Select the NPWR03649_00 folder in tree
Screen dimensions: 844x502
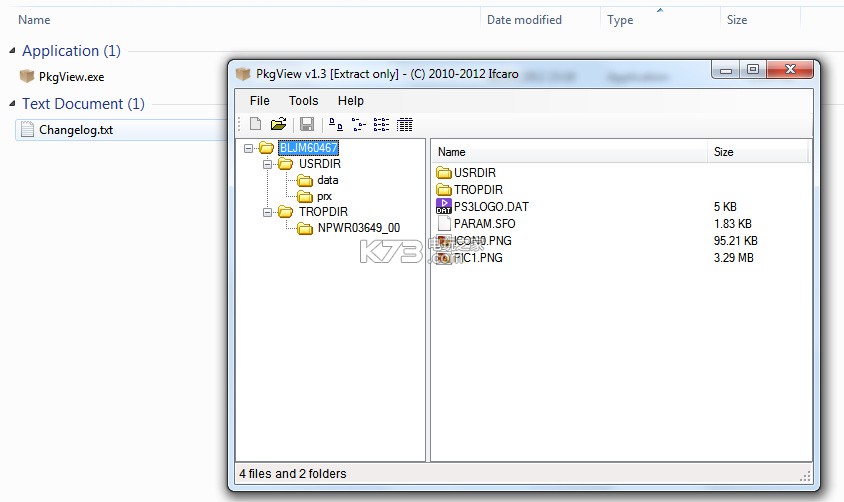pyautogui.click(x=358, y=228)
